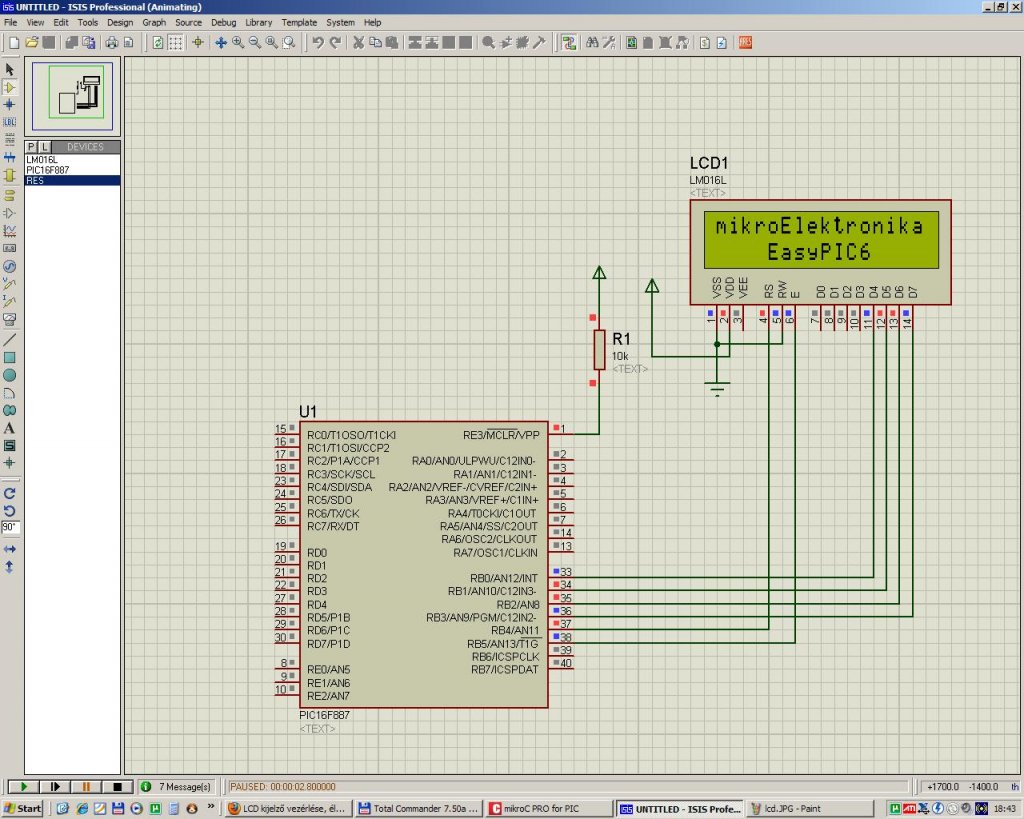This screenshot has height=819, width=1024.
Task: Click the Print toolbar icon
Action: [x=112, y=42]
